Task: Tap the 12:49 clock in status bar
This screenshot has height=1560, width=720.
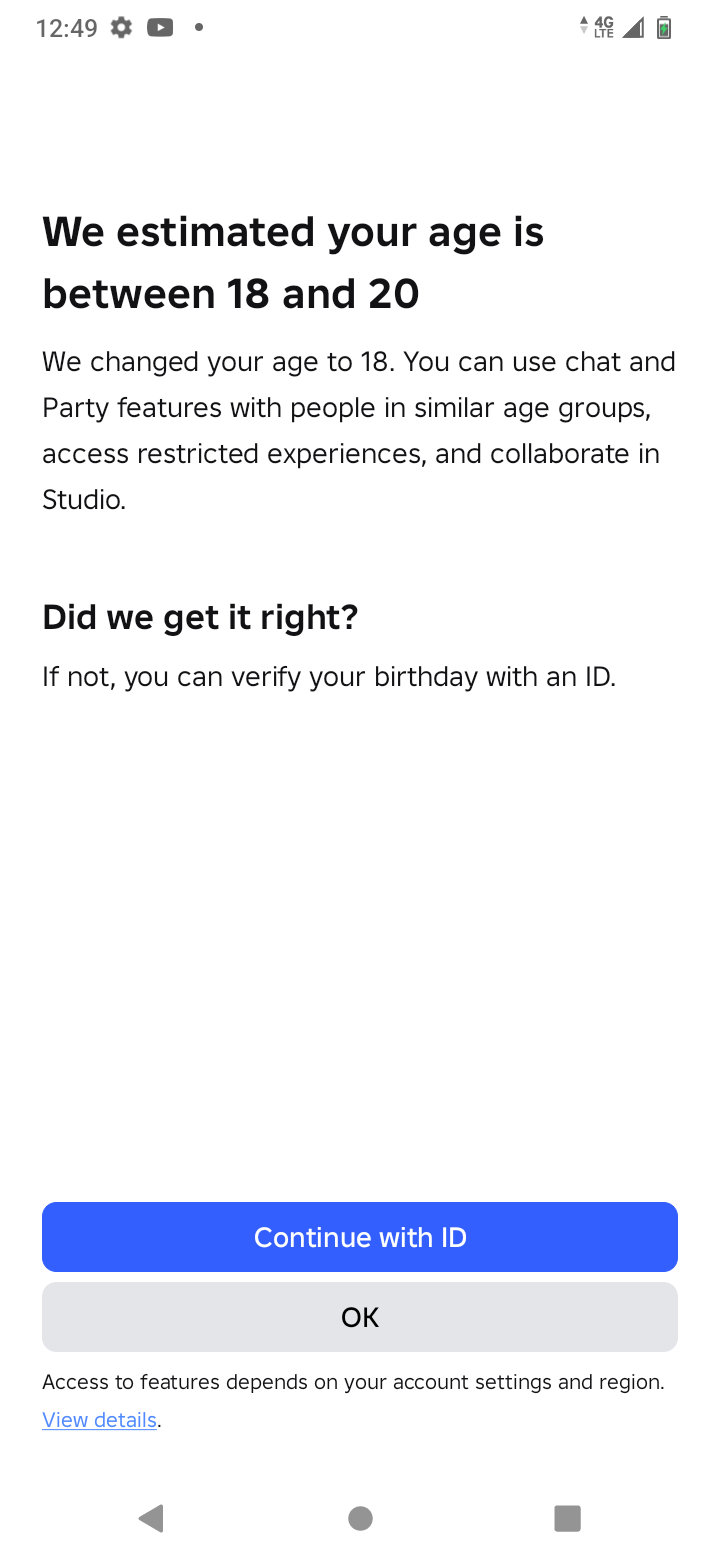Action: [66, 28]
